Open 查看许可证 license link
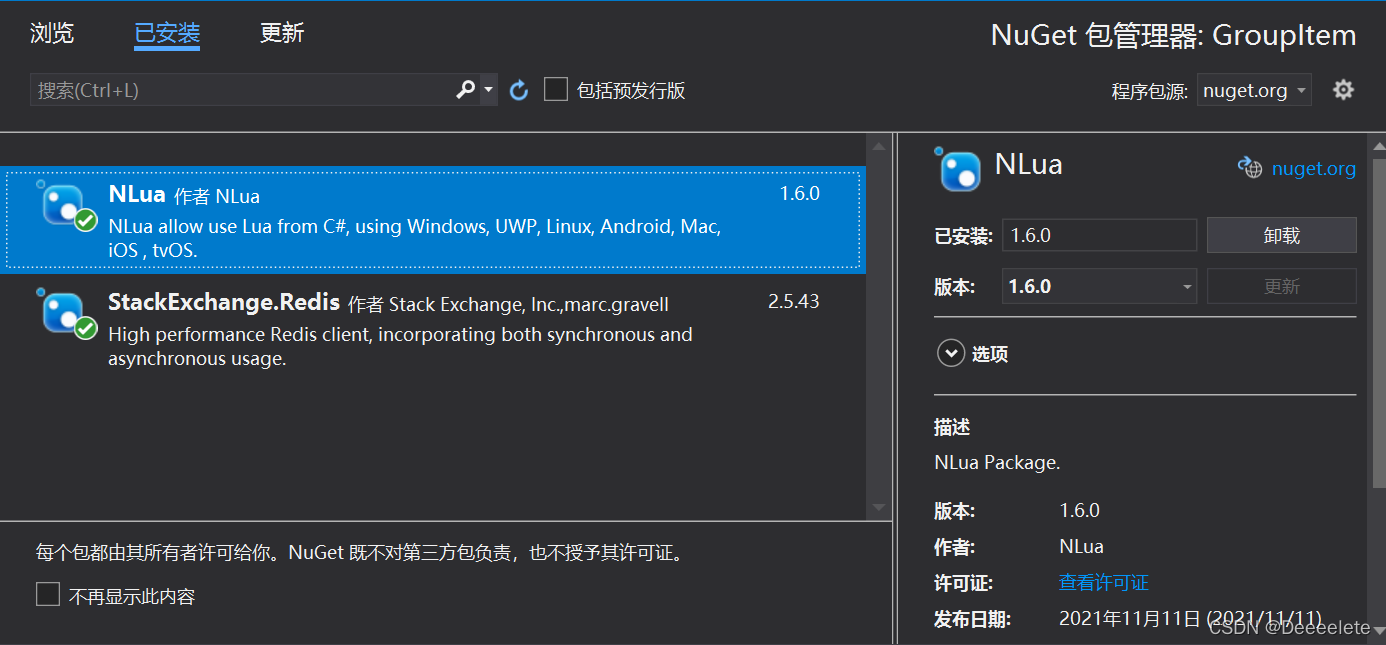Screen dimensions: 1386x645 click(x=1104, y=582)
